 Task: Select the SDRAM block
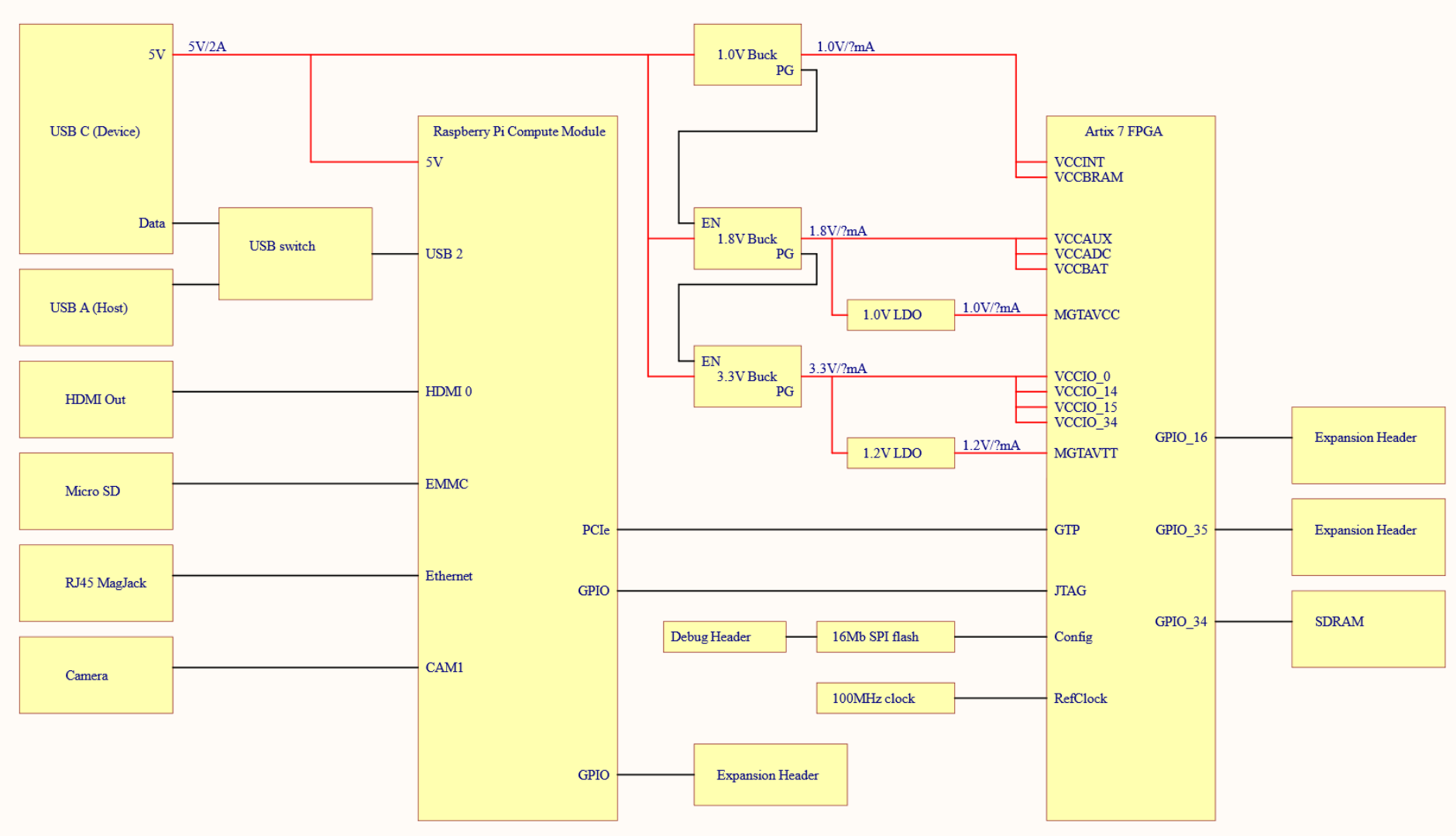click(x=1368, y=629)
